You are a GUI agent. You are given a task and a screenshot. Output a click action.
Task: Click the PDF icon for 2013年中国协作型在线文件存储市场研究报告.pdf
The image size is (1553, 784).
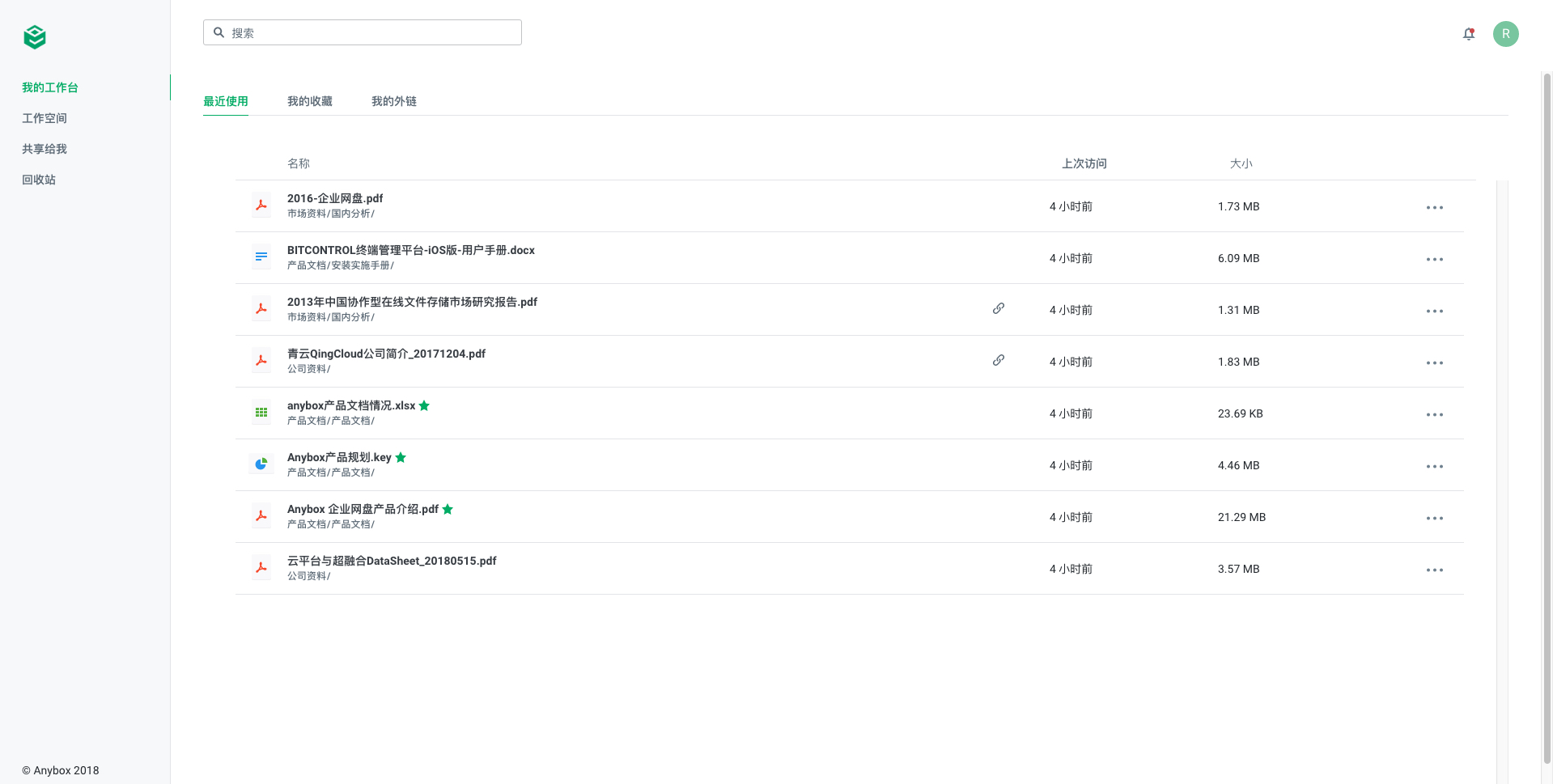click(x=261, y=309)
